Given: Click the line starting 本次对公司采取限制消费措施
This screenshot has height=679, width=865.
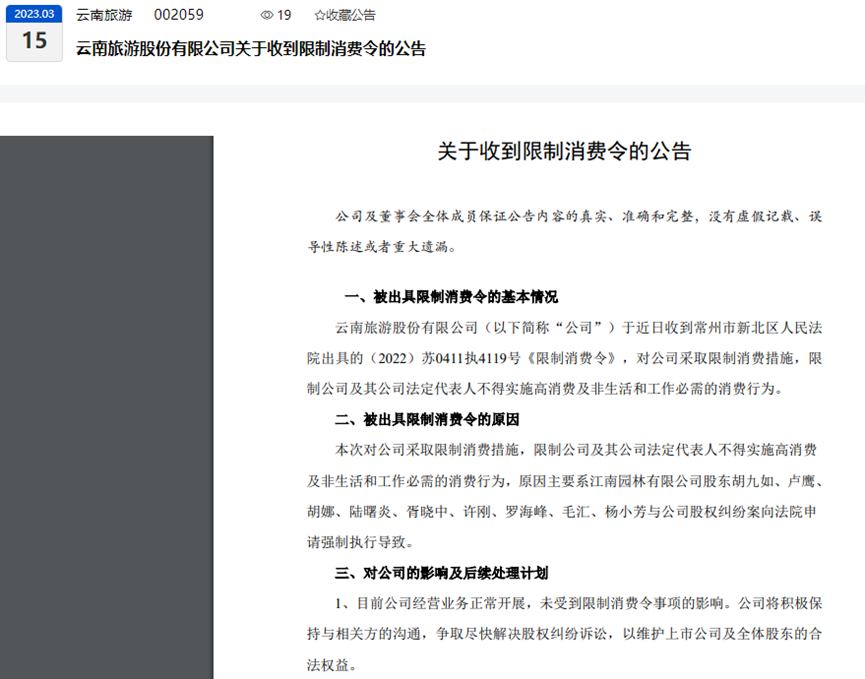Looking at the screenshot, I should 576,450.
